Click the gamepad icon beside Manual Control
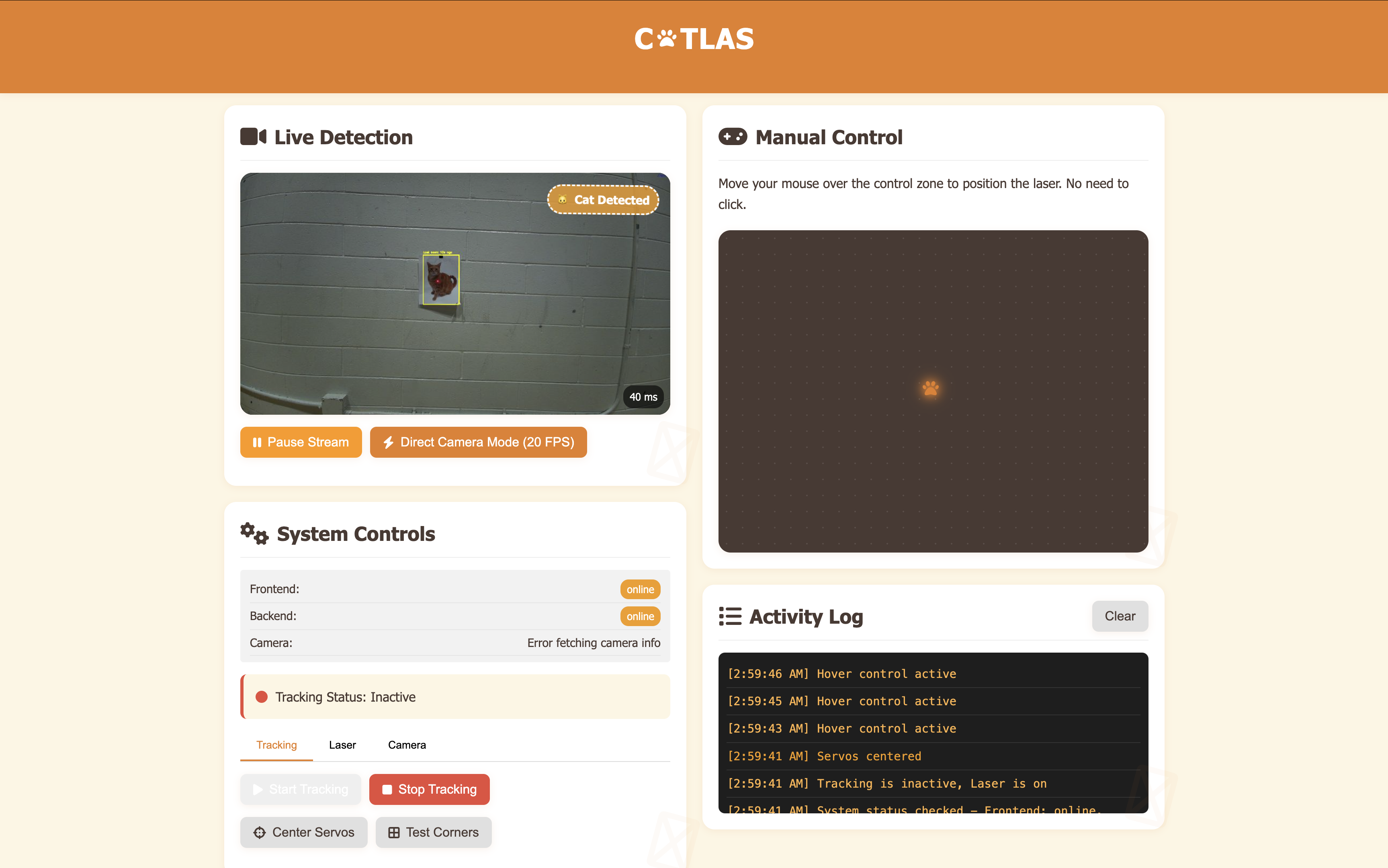 tap(733, 137)
